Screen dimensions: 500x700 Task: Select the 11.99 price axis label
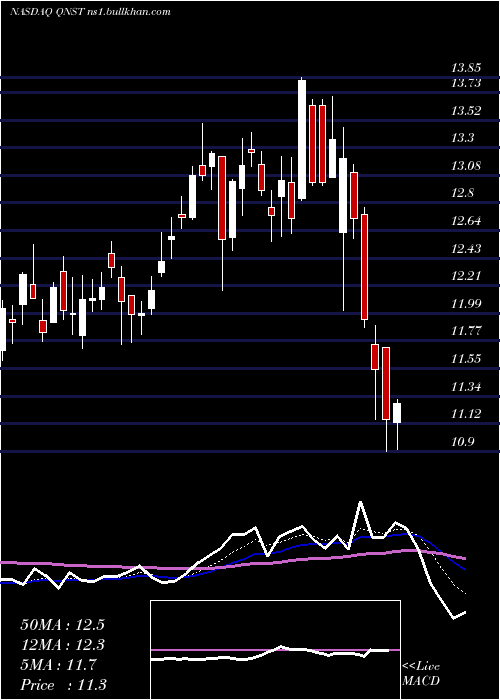tap(466, 304)
